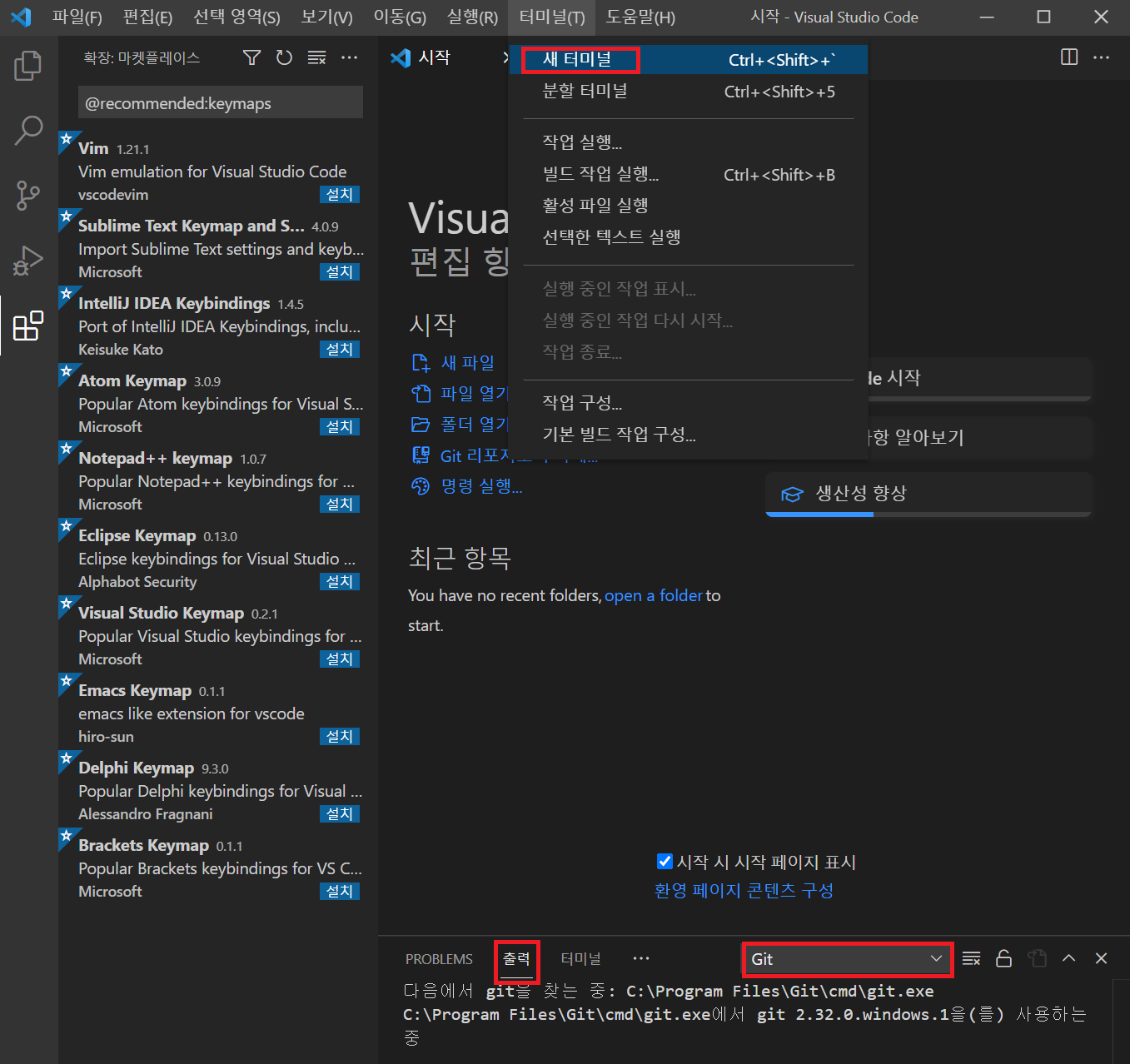Install the Delphi Keymap extension
This screenshot has width=1130, height=1064.
[340, 814]
